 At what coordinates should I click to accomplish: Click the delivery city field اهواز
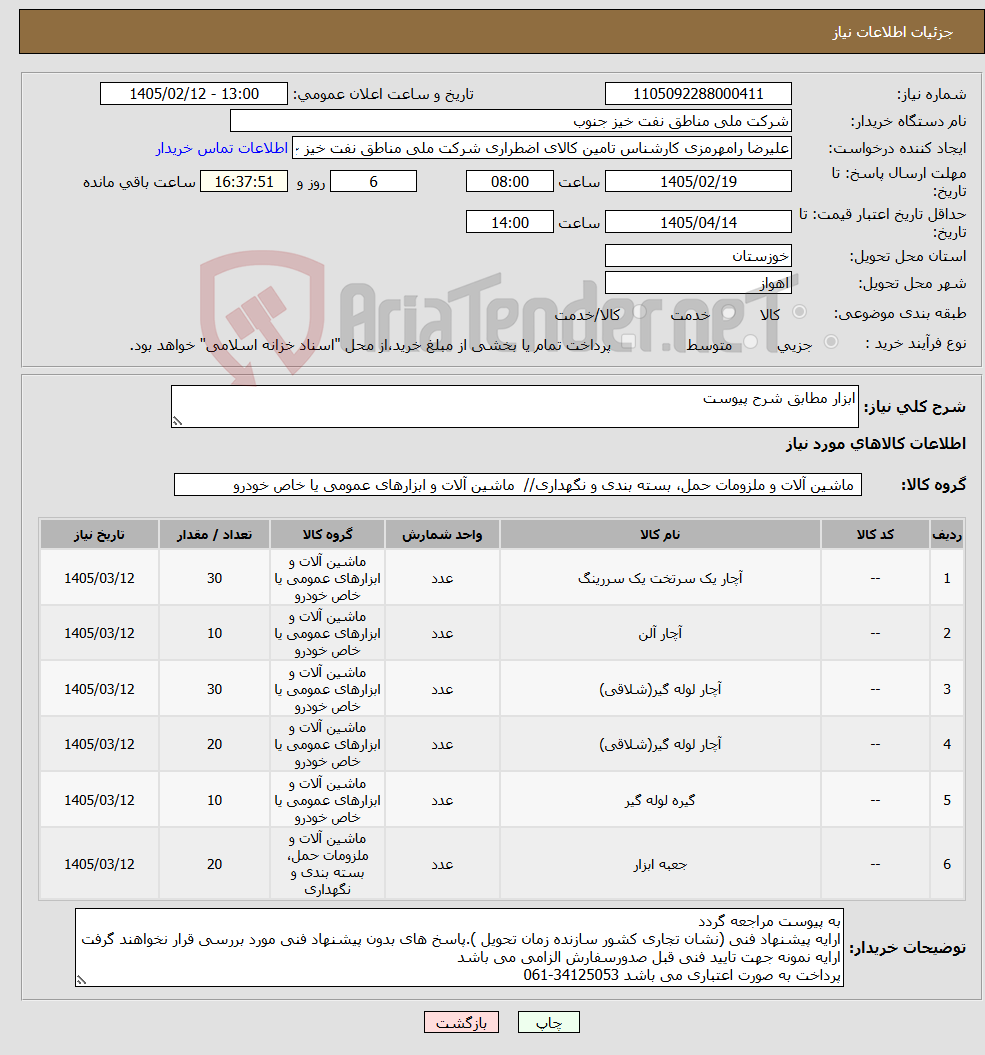(698, 283)
